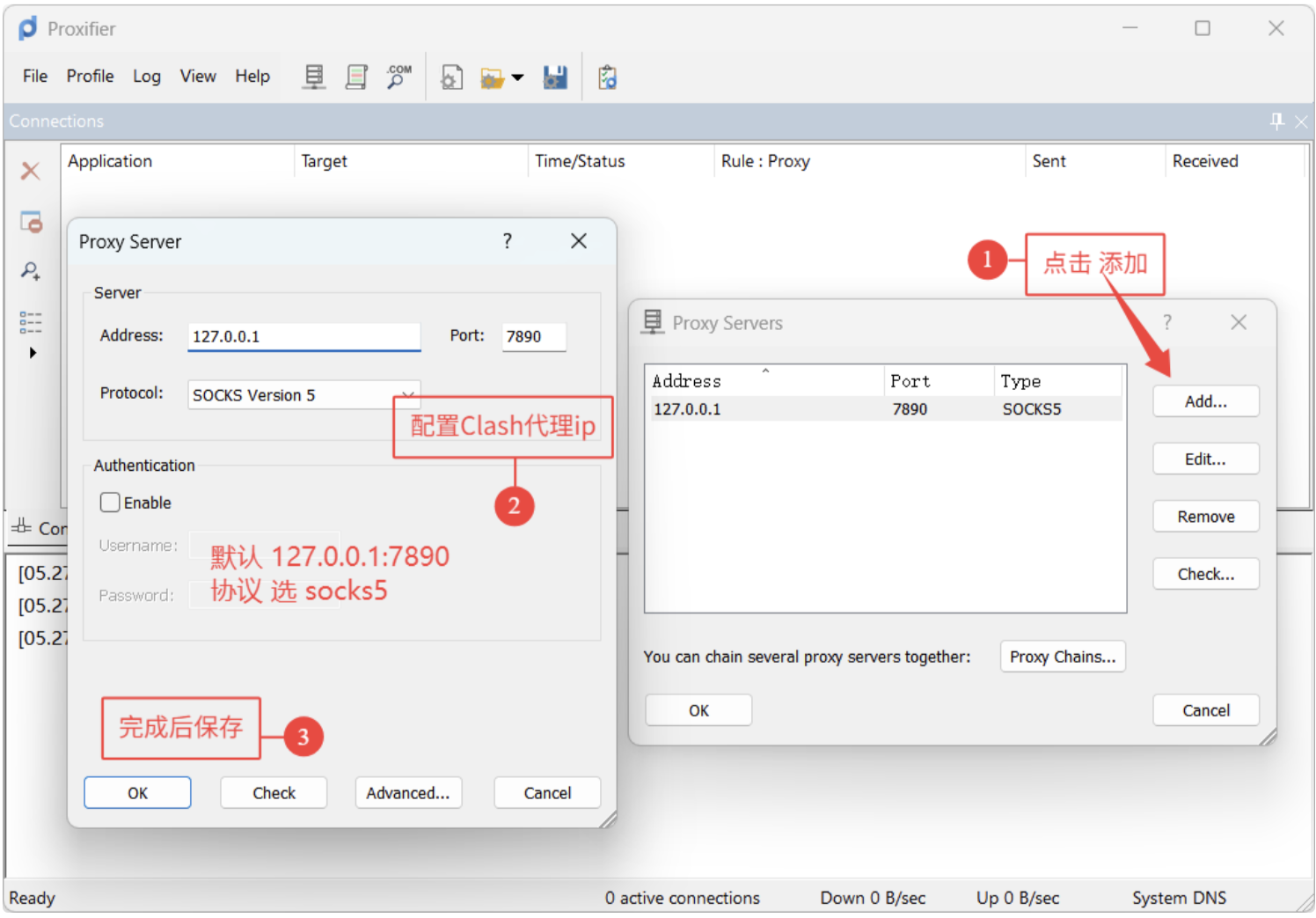1316x918 pixels.
Task: Launch the Proxy Checker clipboard icon
Action: tap(607, 77)
